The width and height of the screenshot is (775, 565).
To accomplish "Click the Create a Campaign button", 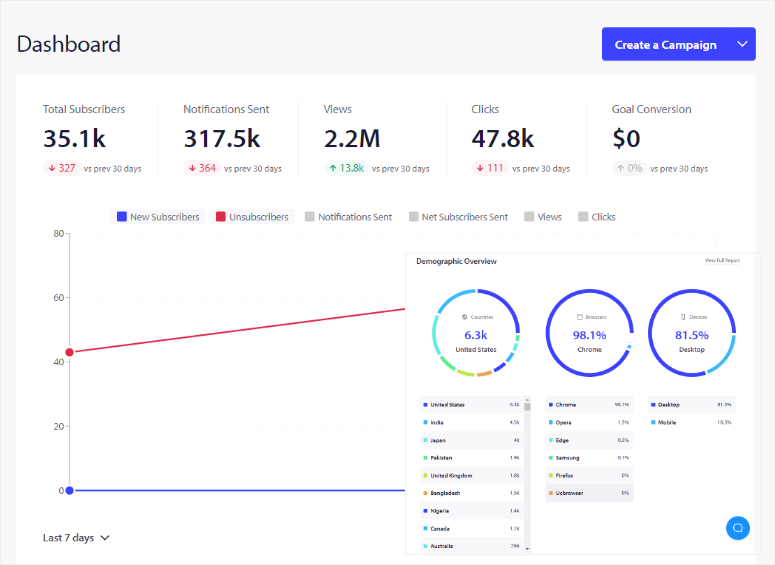I will pyautogui.click(x=665, y=44).
